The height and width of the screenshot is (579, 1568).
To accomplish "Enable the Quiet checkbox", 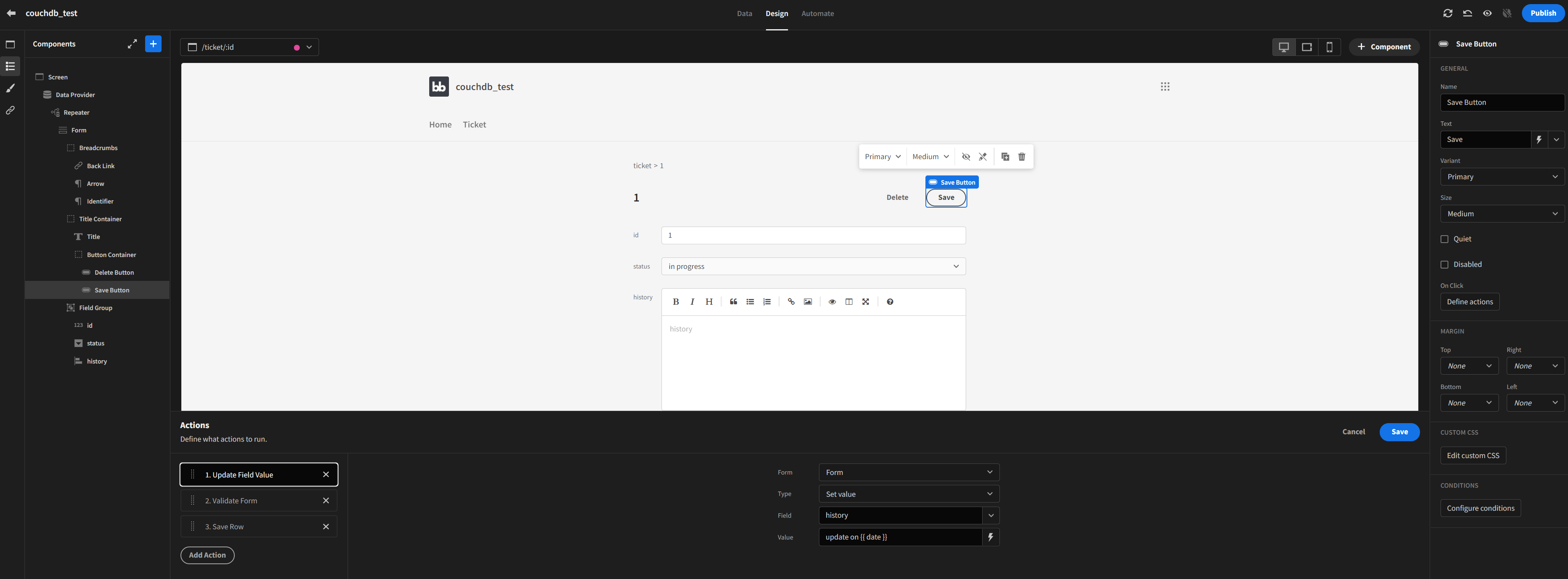I will click(1444, 239).
